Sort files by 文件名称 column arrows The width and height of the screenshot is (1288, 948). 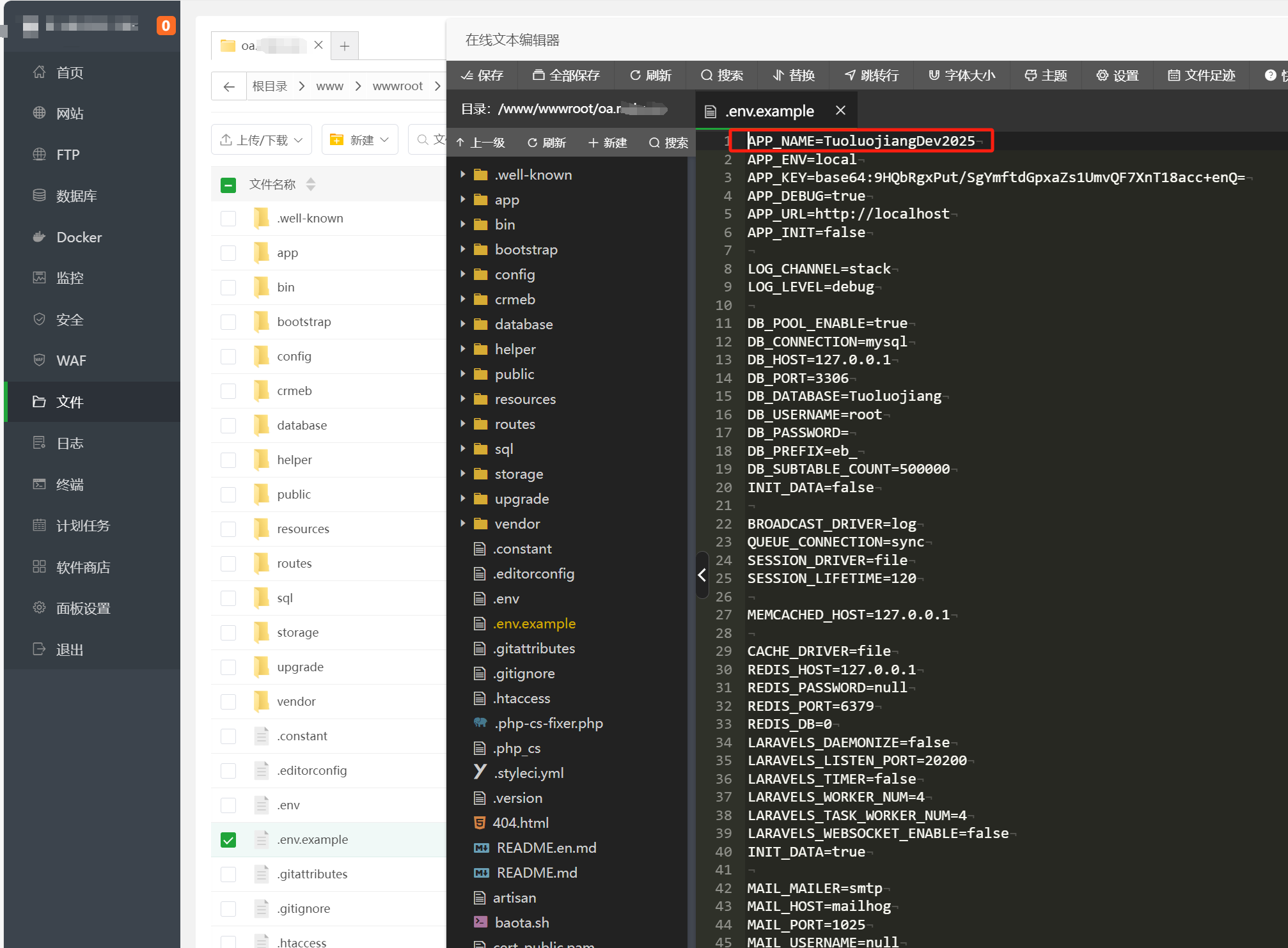coord(311,185)
